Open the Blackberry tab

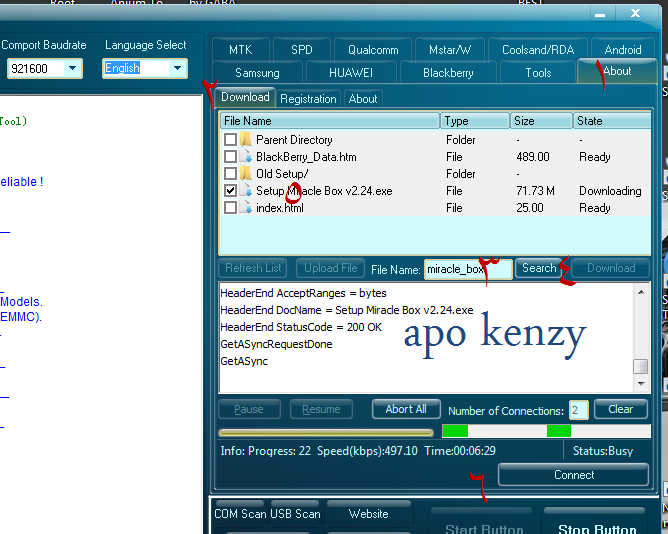pos(448,73)
